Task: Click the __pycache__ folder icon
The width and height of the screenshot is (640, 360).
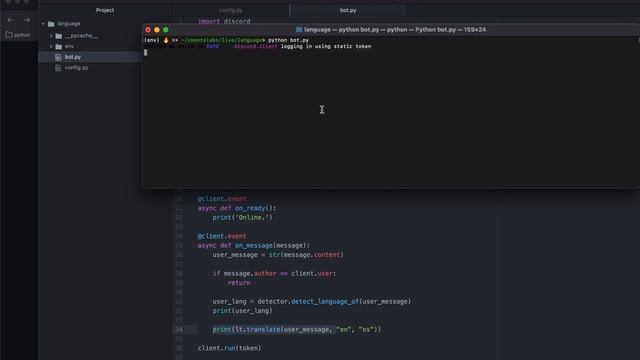Action: (59, 36)
